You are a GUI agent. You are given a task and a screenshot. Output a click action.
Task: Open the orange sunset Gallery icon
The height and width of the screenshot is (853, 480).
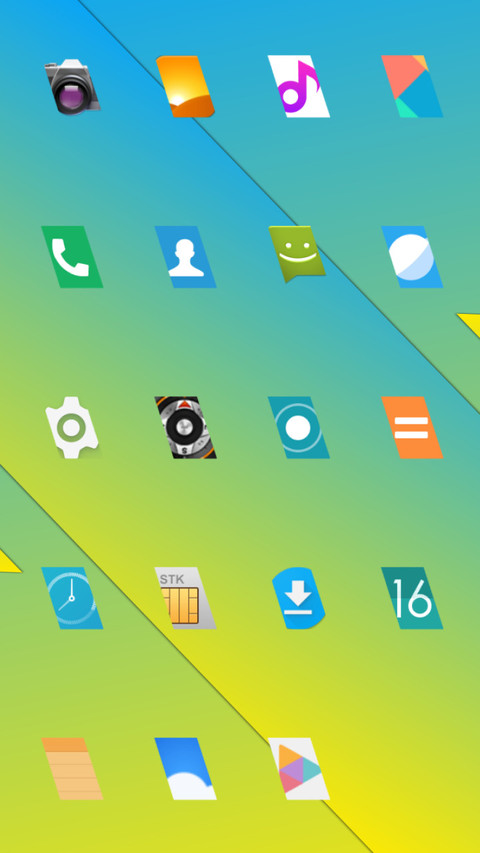[186, 86]
